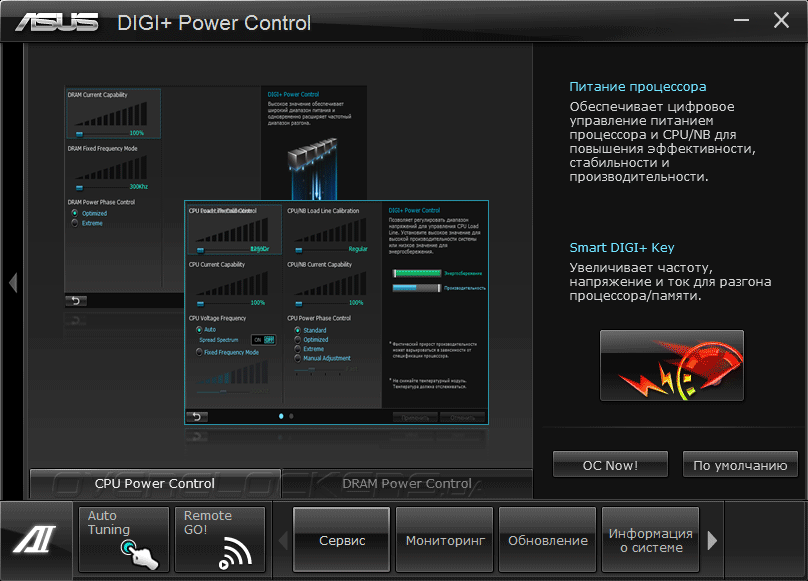Viewport: 808px width, 581px height.
Task: Activate the Smart DIGI+ Key speedometer button
Action: pos(671,366)
